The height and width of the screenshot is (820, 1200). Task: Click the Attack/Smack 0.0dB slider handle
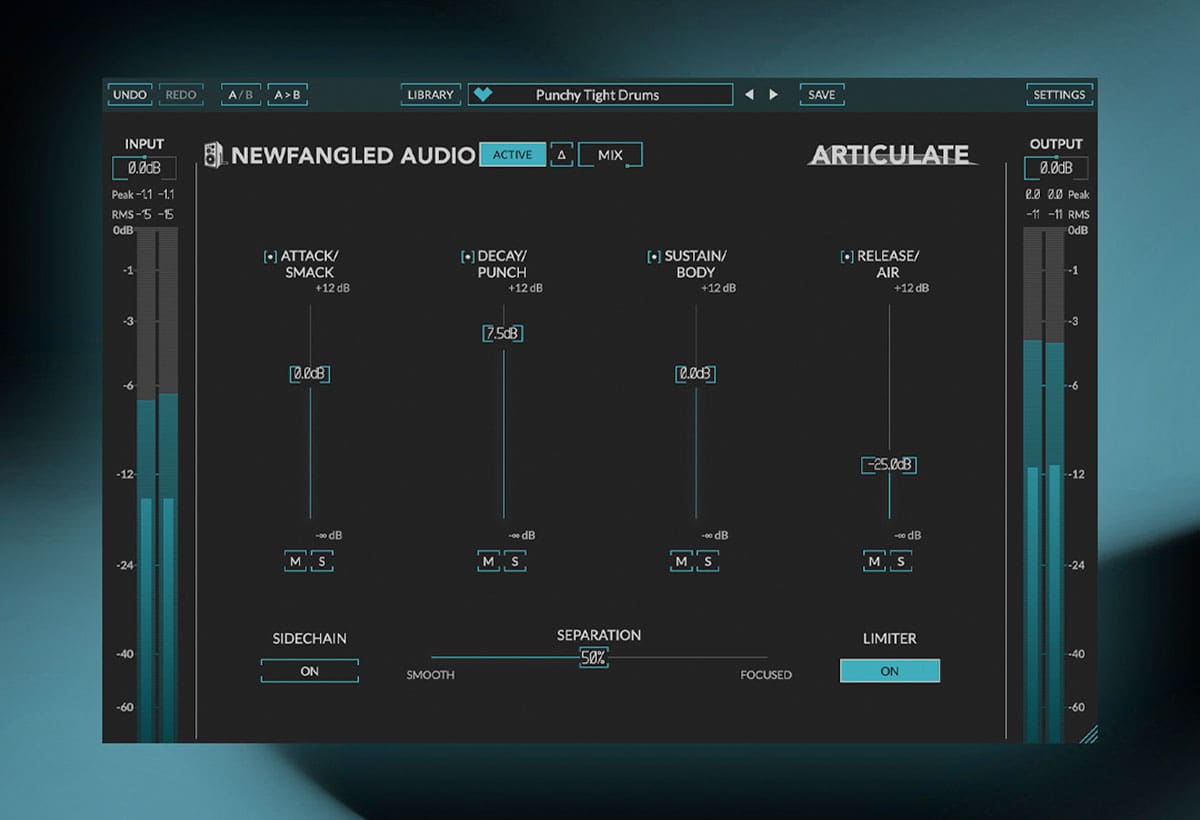click(310, 374)
